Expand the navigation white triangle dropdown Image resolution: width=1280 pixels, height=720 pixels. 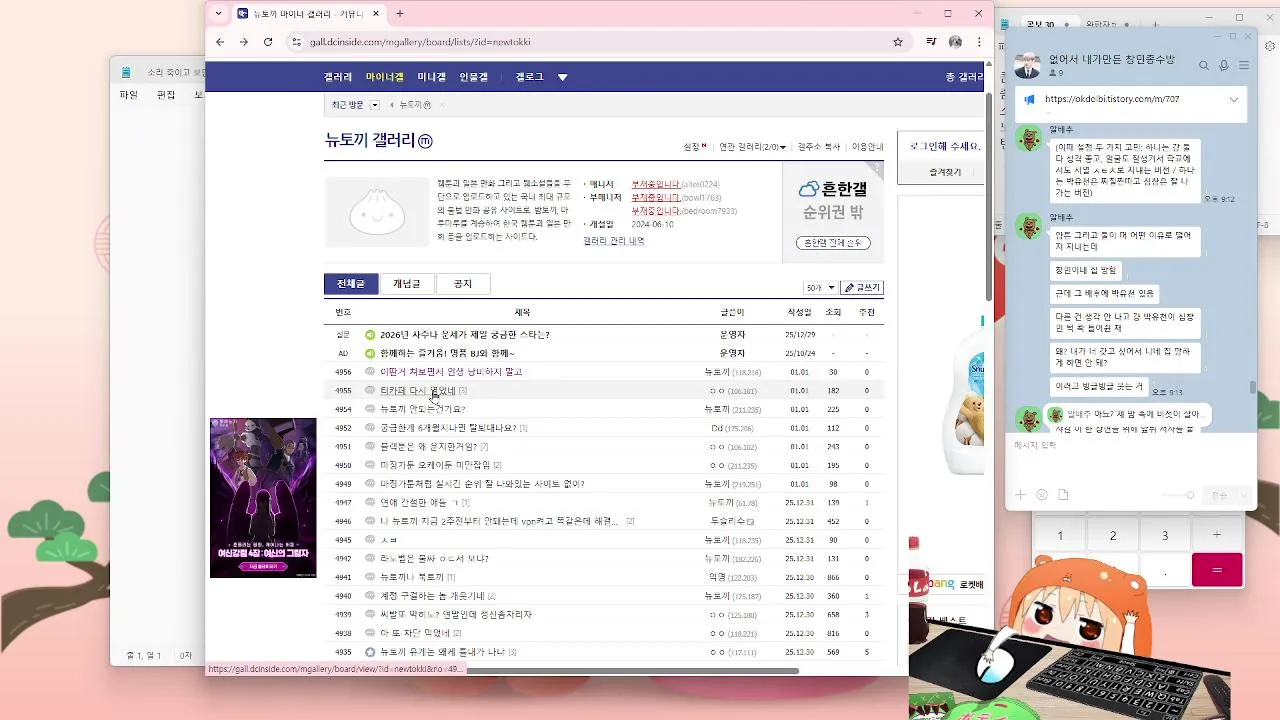[x=563, y=78]
